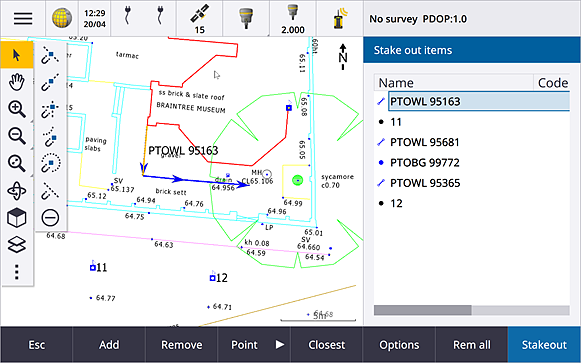Clear snap tools with minus circle
The image size is (581, 363).
point(50,217)
